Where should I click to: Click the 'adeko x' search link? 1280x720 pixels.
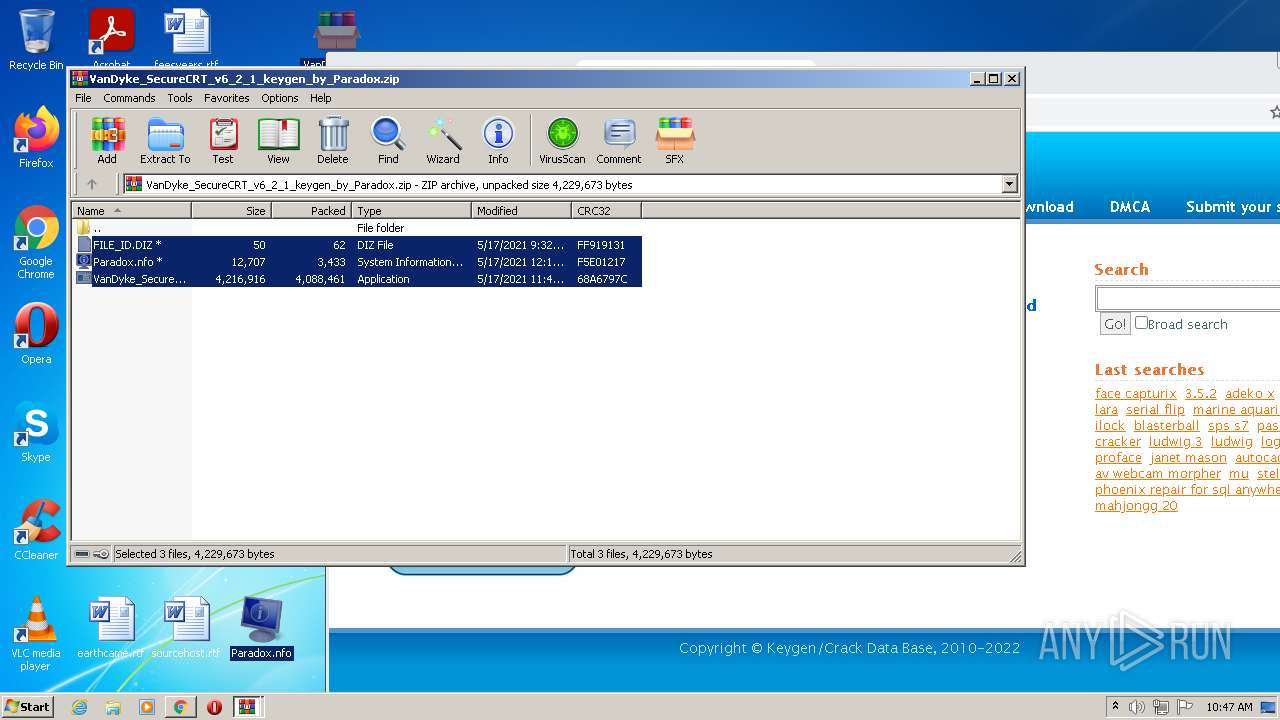point(1250,393)
